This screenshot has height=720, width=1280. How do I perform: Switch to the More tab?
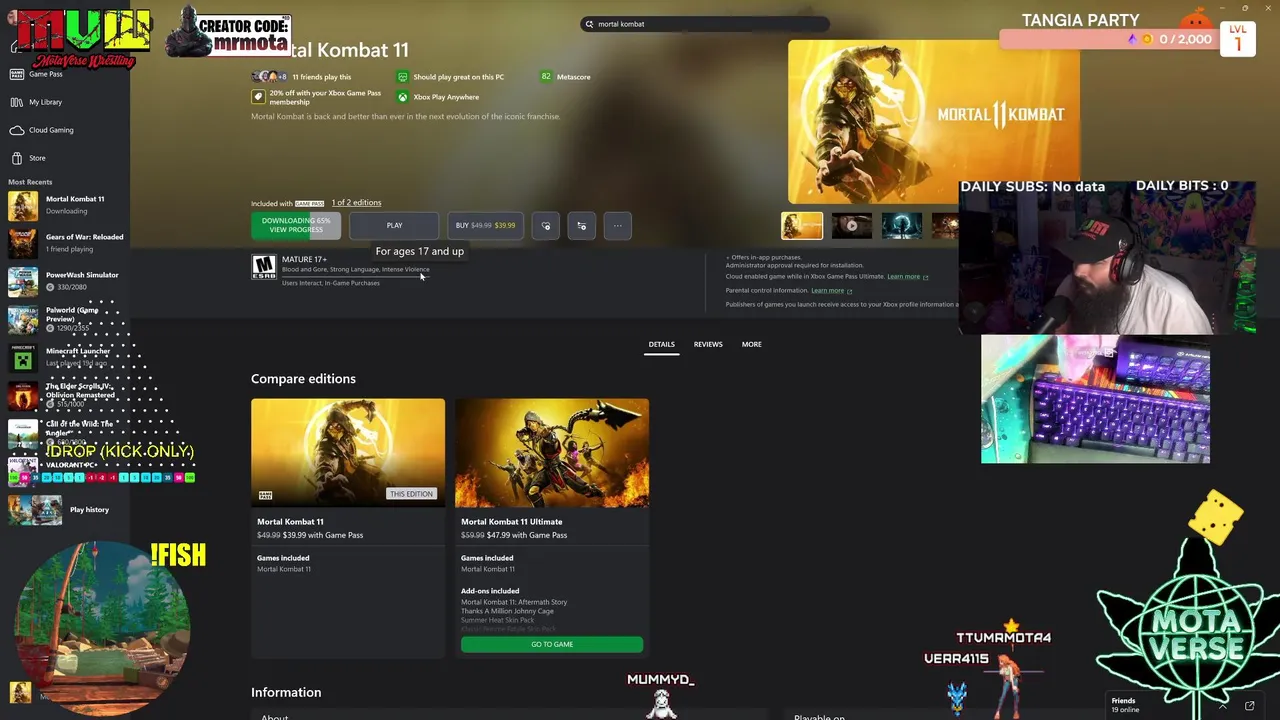tap(752, 345)
